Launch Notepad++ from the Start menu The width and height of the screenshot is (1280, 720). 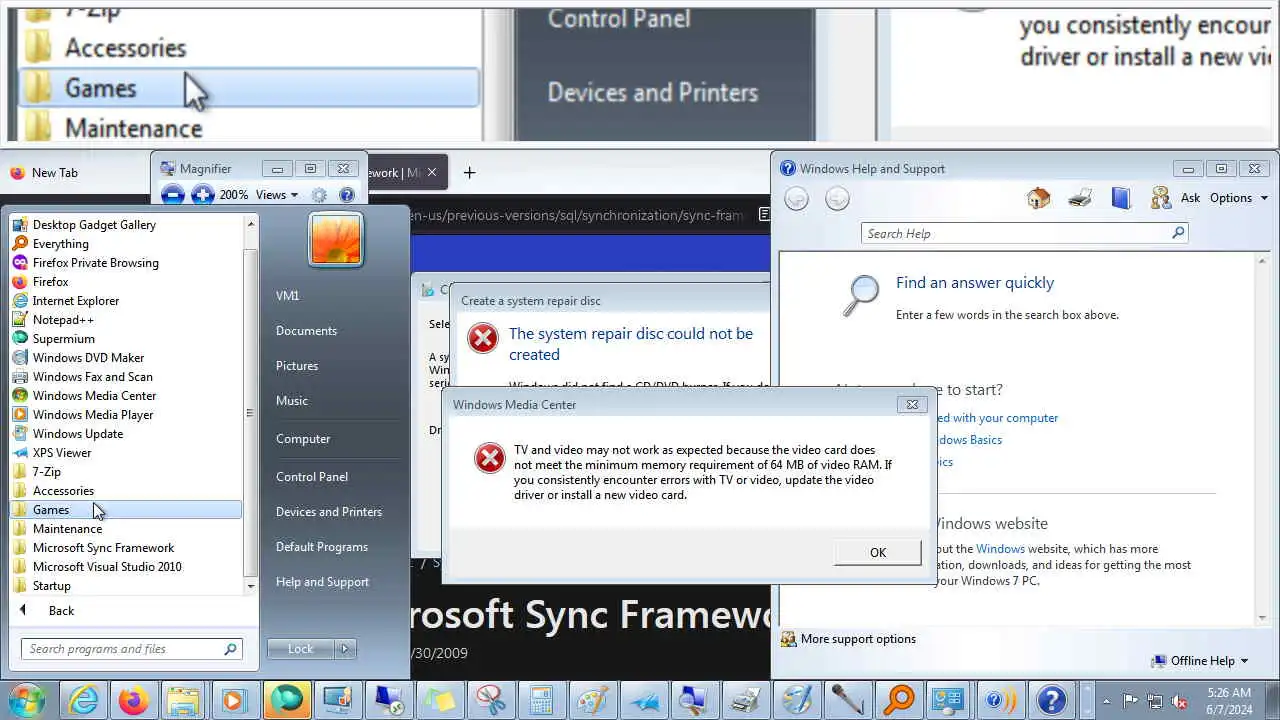click(x=126, y=320)
